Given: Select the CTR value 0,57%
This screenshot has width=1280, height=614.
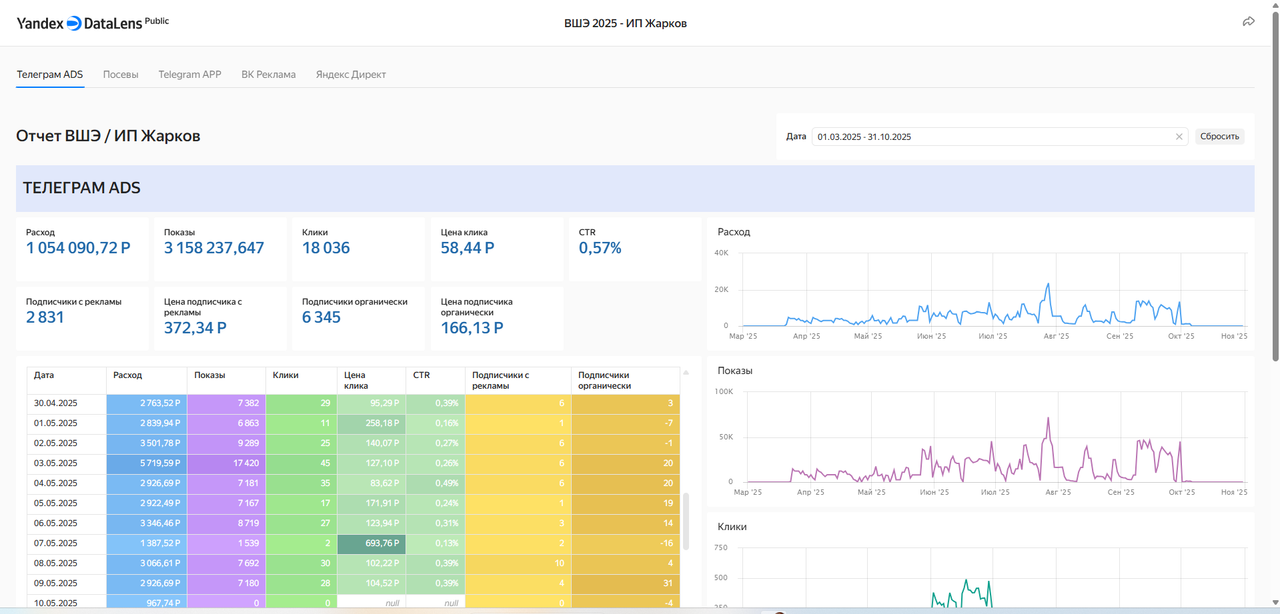Looking at the screenshot, I should click(600, 248).
